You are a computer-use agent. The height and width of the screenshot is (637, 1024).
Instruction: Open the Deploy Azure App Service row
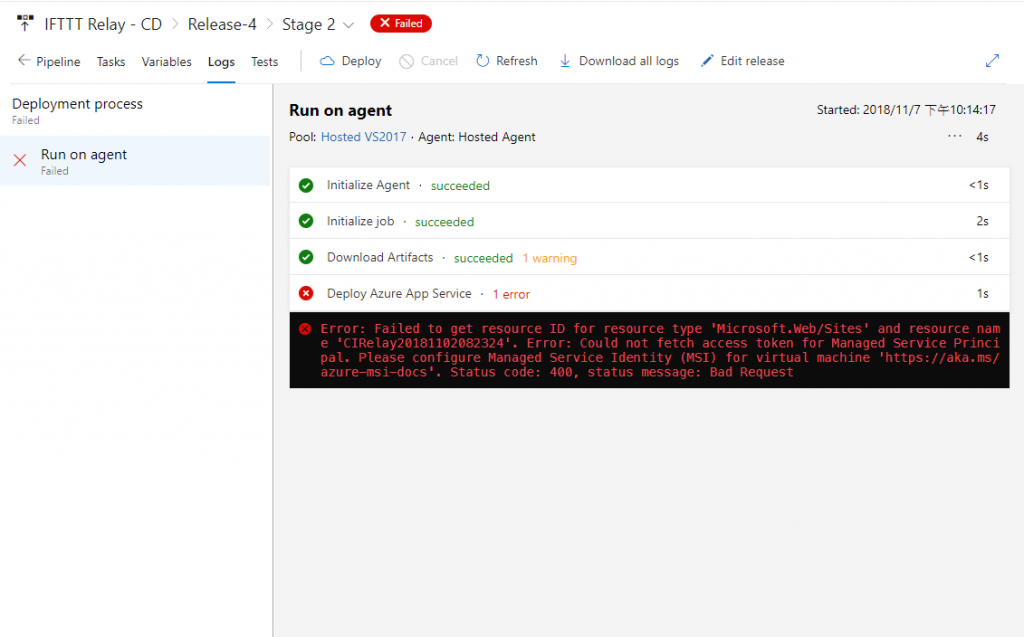(x=649, y=293)
